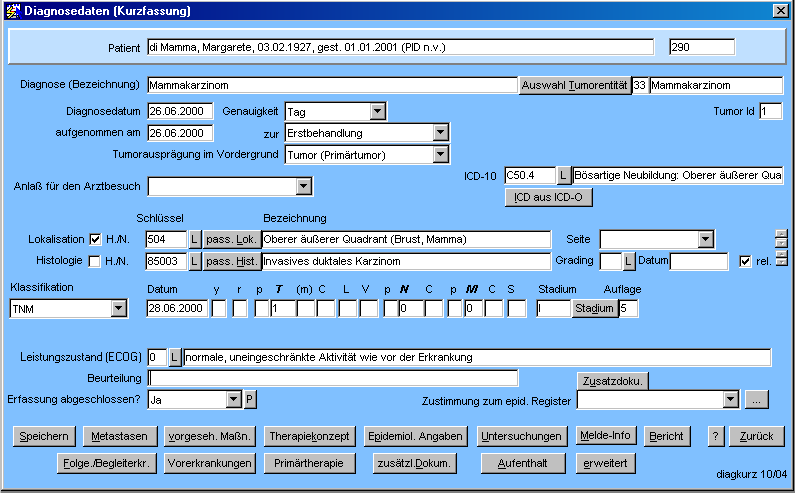
Task: Uncheck the Lokalisation H./N. checkbox
Action: point(96,239)
